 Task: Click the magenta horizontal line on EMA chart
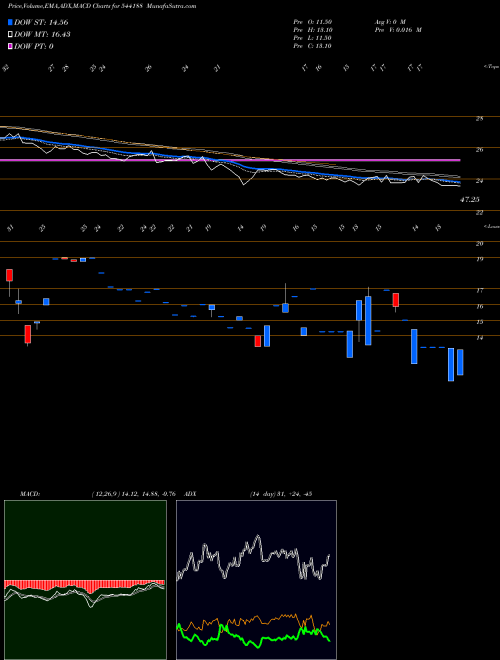(x=230, y=160)
